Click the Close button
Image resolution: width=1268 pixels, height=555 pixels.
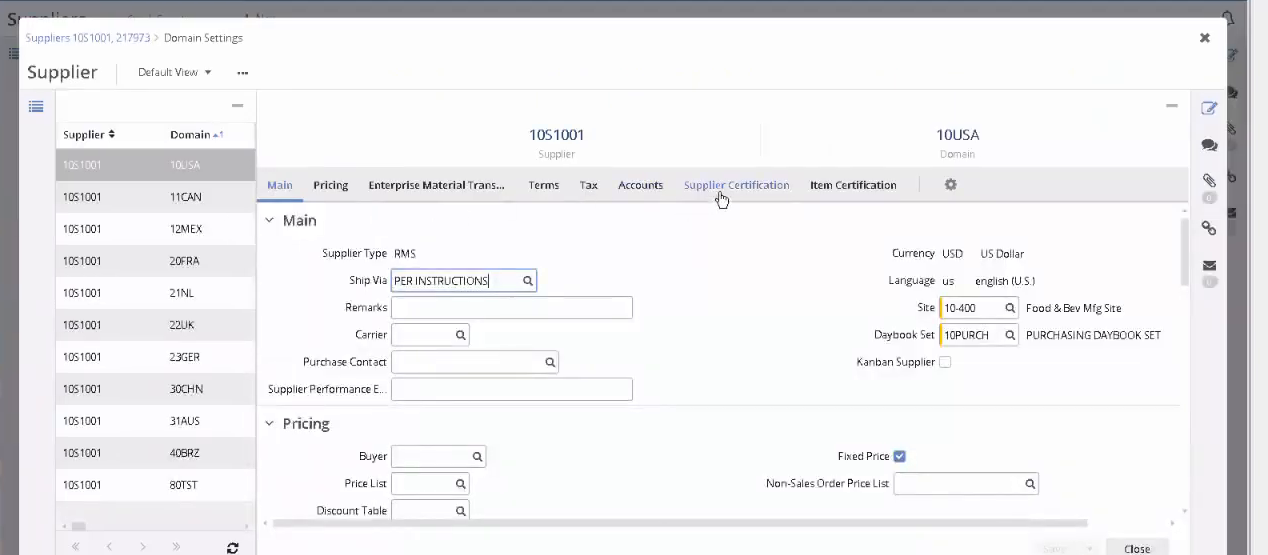click(x=1137, y=548)
